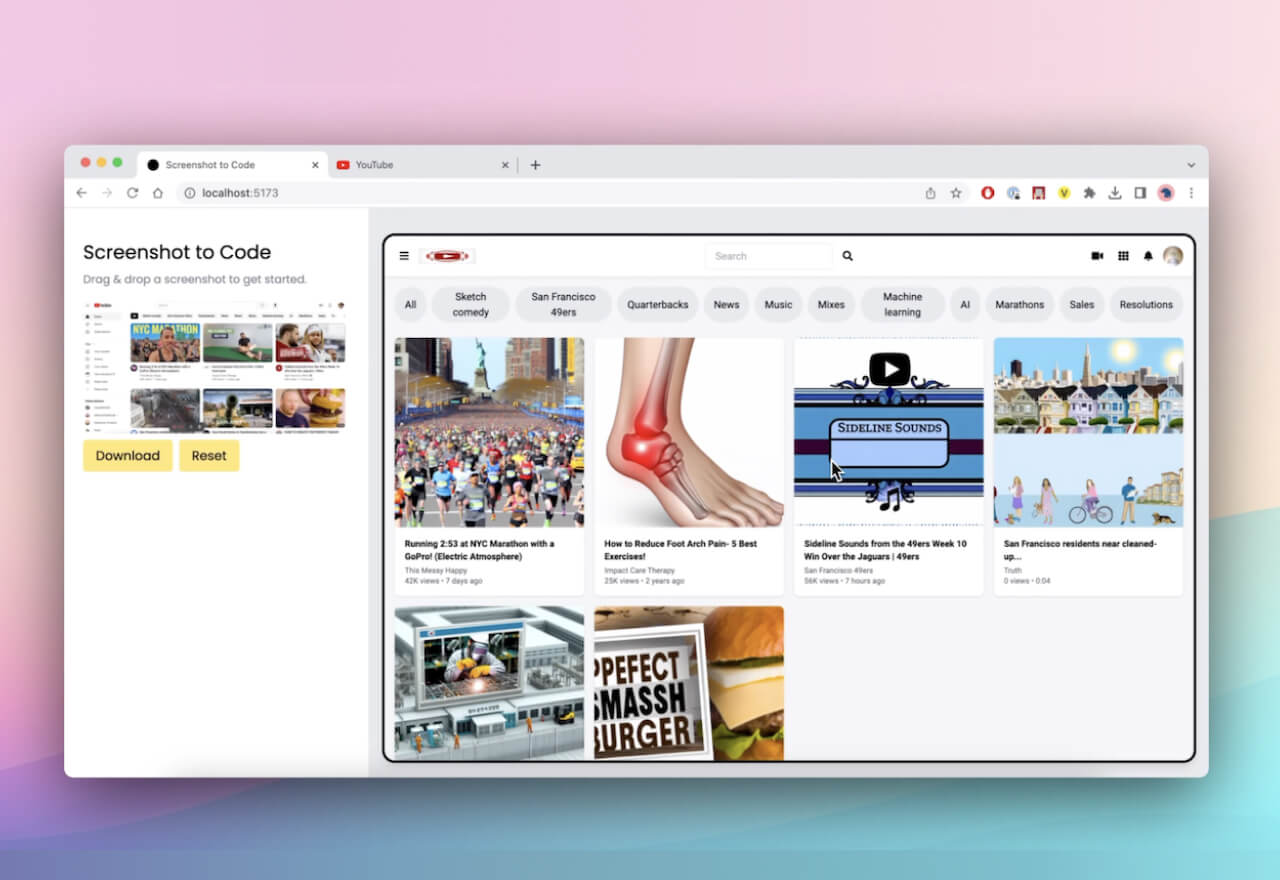Bookmark page with the star icon

pyautogui.click(x=956, y=193)
